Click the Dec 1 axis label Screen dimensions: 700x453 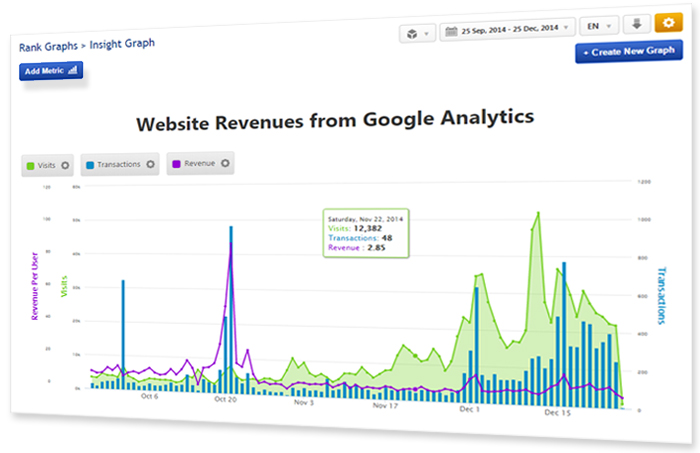pos(469,409)
